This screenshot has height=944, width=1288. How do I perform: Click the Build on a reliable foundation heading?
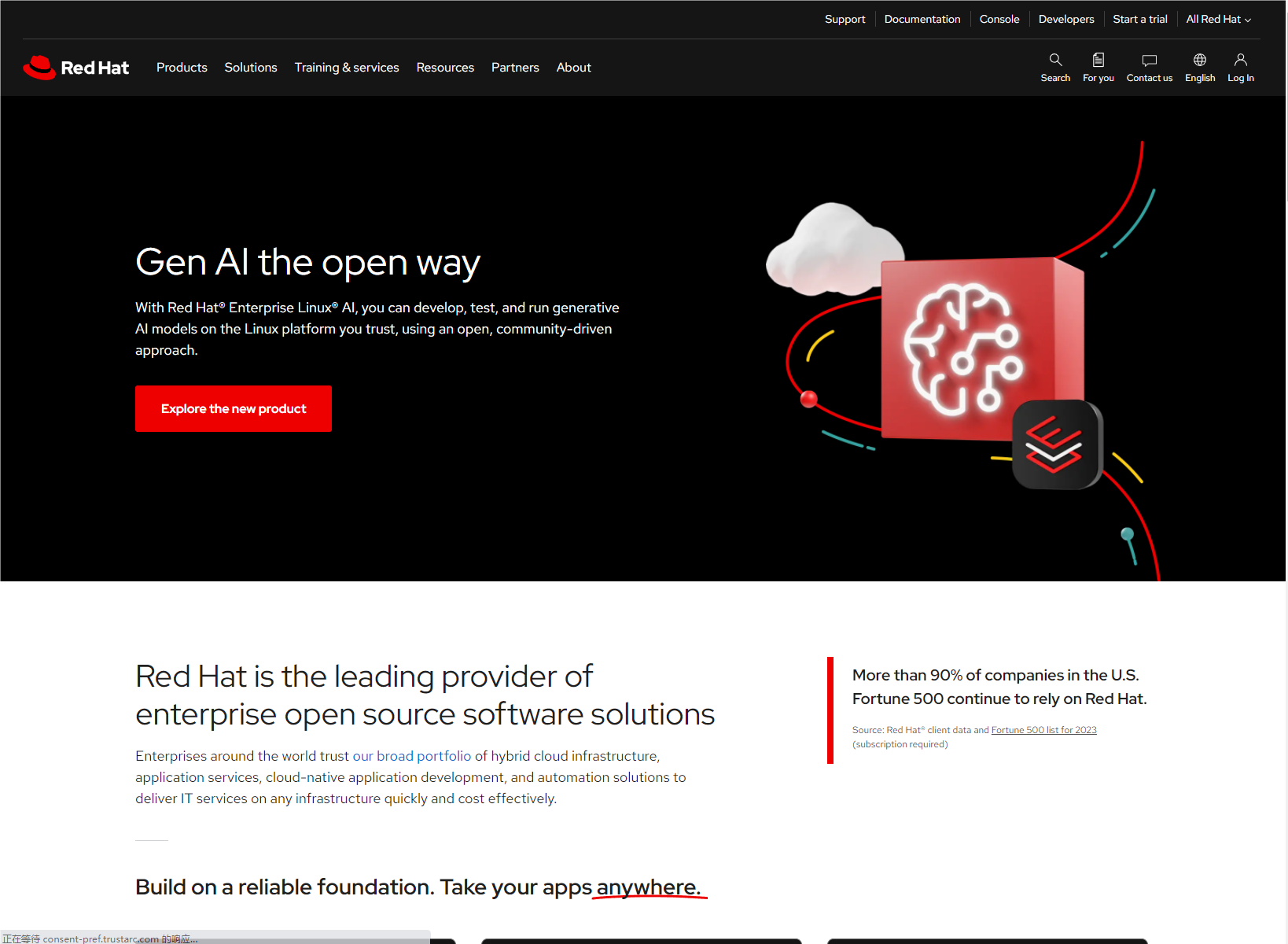(418, 887)
